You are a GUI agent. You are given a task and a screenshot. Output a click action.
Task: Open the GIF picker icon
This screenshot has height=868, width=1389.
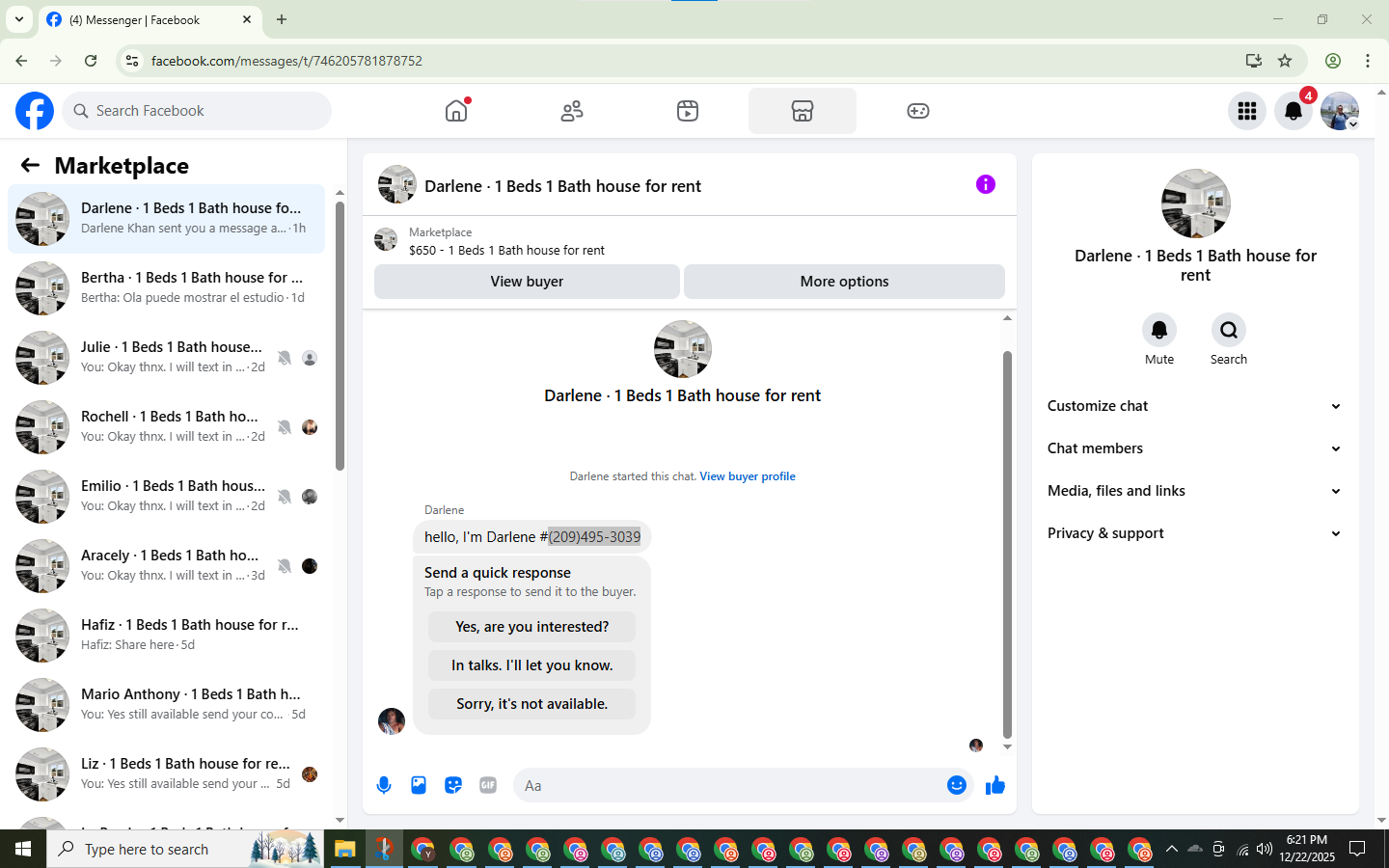488,785
